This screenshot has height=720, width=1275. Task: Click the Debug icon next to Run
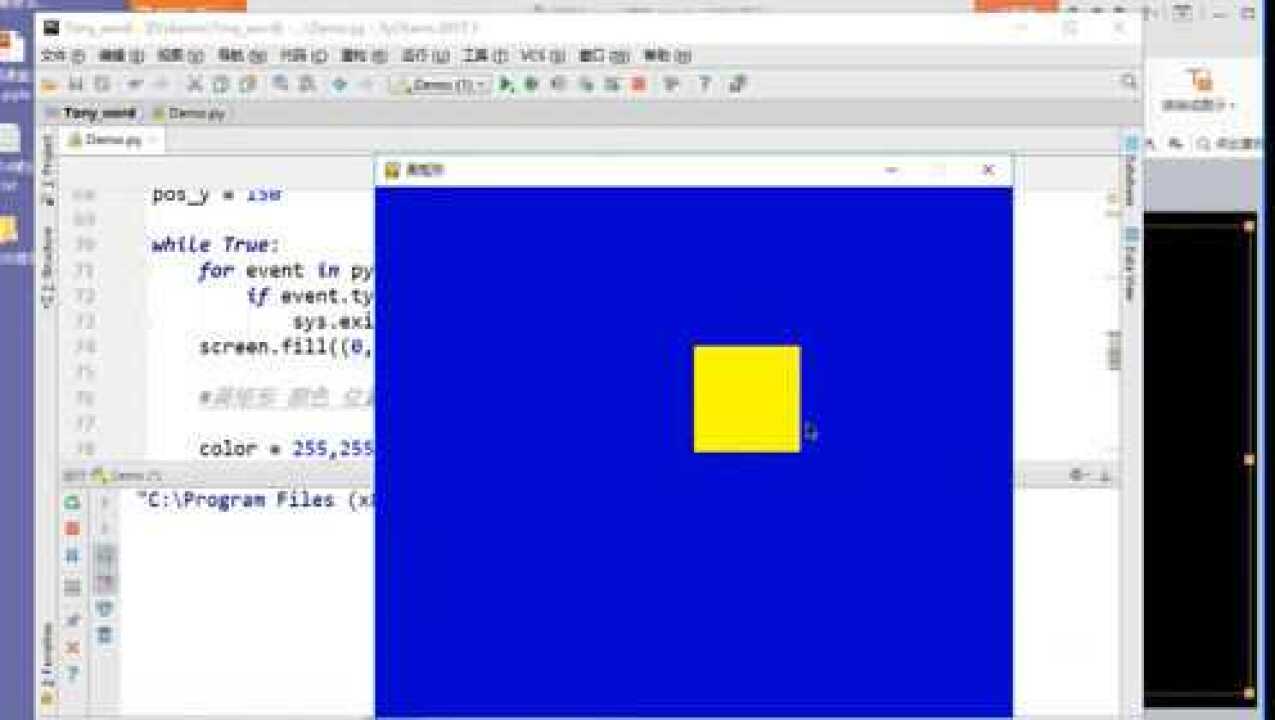[531, 85]
